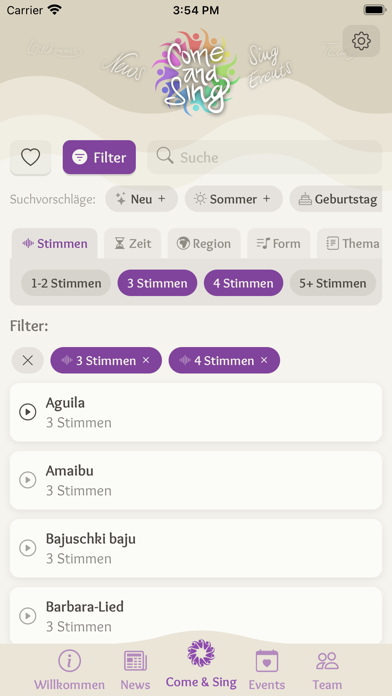Image resolution: width=392 pixels, height=696 pixels.
Task: Switch to the Region filter tab
Action: click(204, 243)
